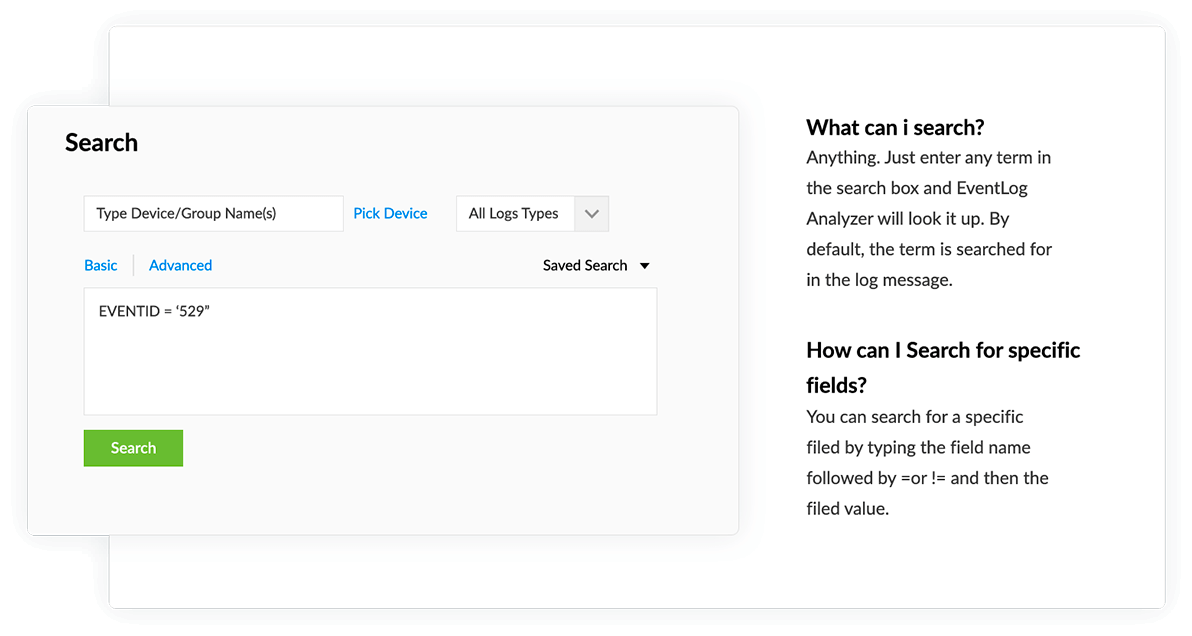Viewport: 1192px width, 636px height.
Task: Click the "=or !=" operator text
Action: [x=923, y=478]
